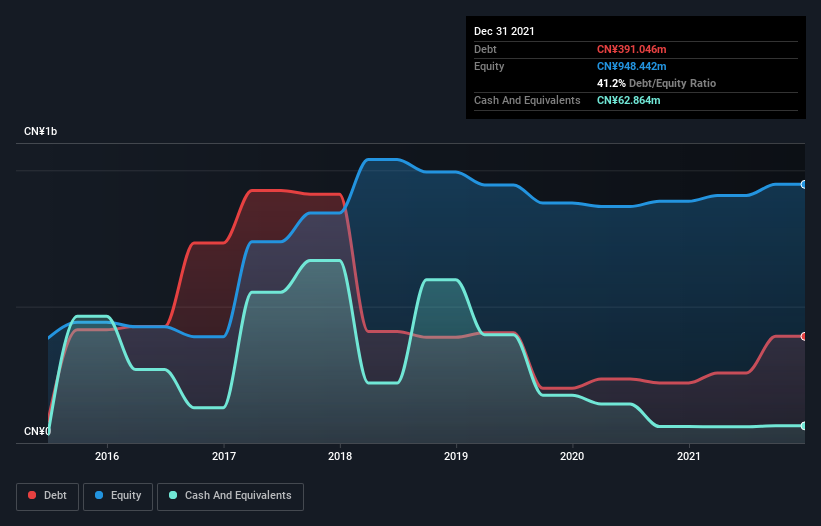Click the 41.2% Debt/Equity Ratio text

(656, 83)
